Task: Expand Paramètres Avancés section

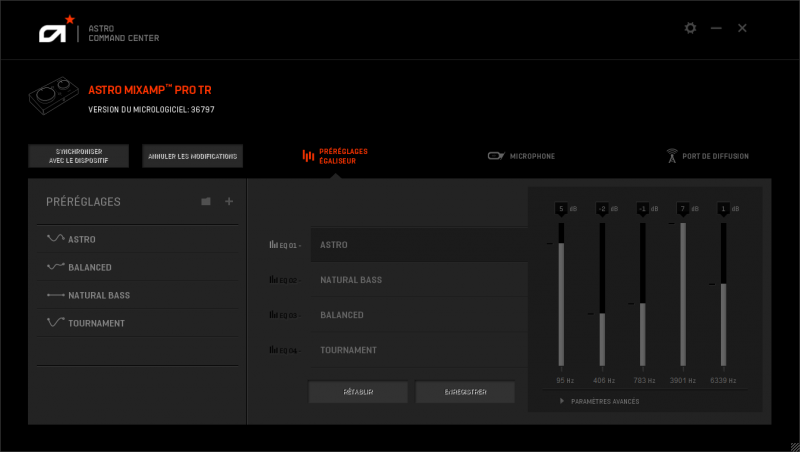Action: [x=599, y=401]
